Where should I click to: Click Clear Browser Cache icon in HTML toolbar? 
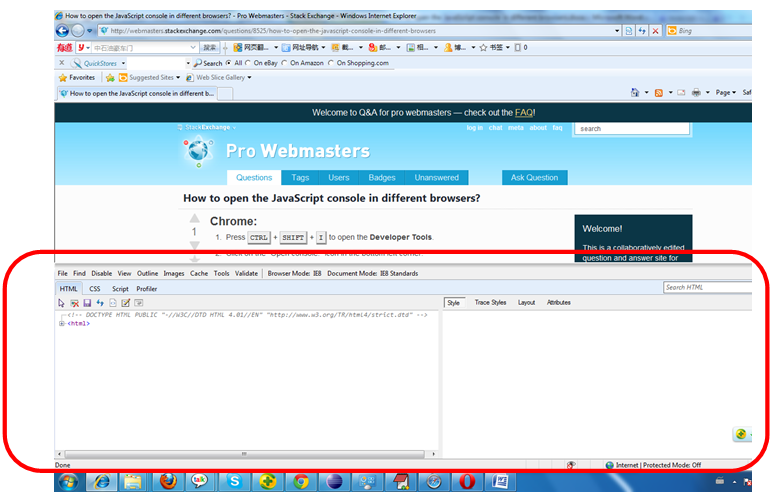[x=74, y=303]
